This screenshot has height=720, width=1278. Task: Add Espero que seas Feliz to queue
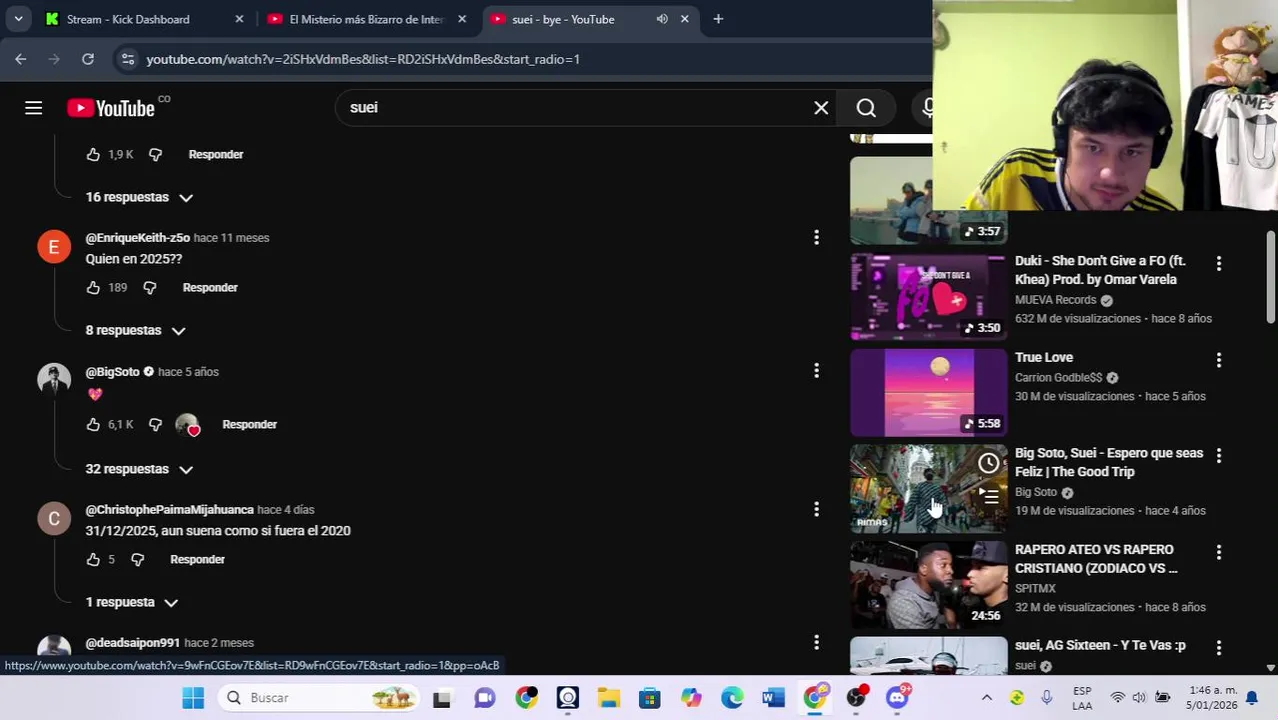point(988,495)
